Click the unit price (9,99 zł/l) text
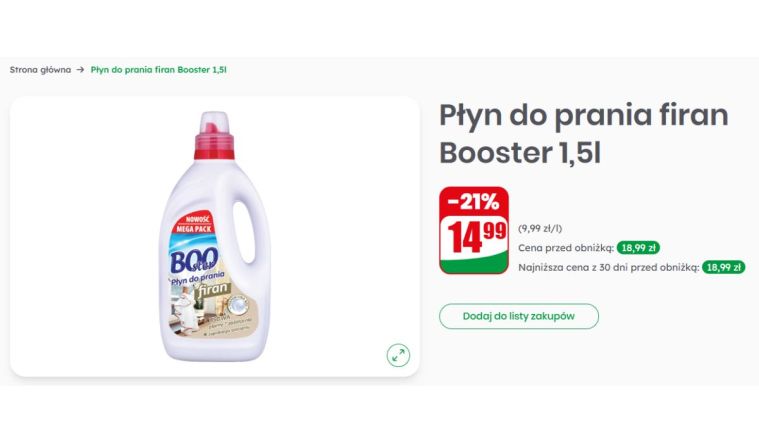The height and width of the screenshot is (443, 759). tap(540, 229)
